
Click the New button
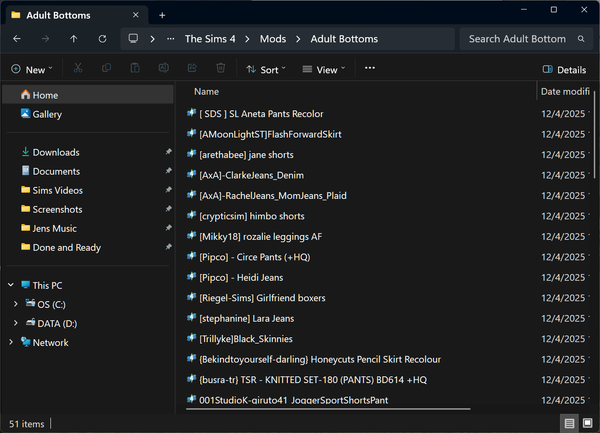point(30,70)
